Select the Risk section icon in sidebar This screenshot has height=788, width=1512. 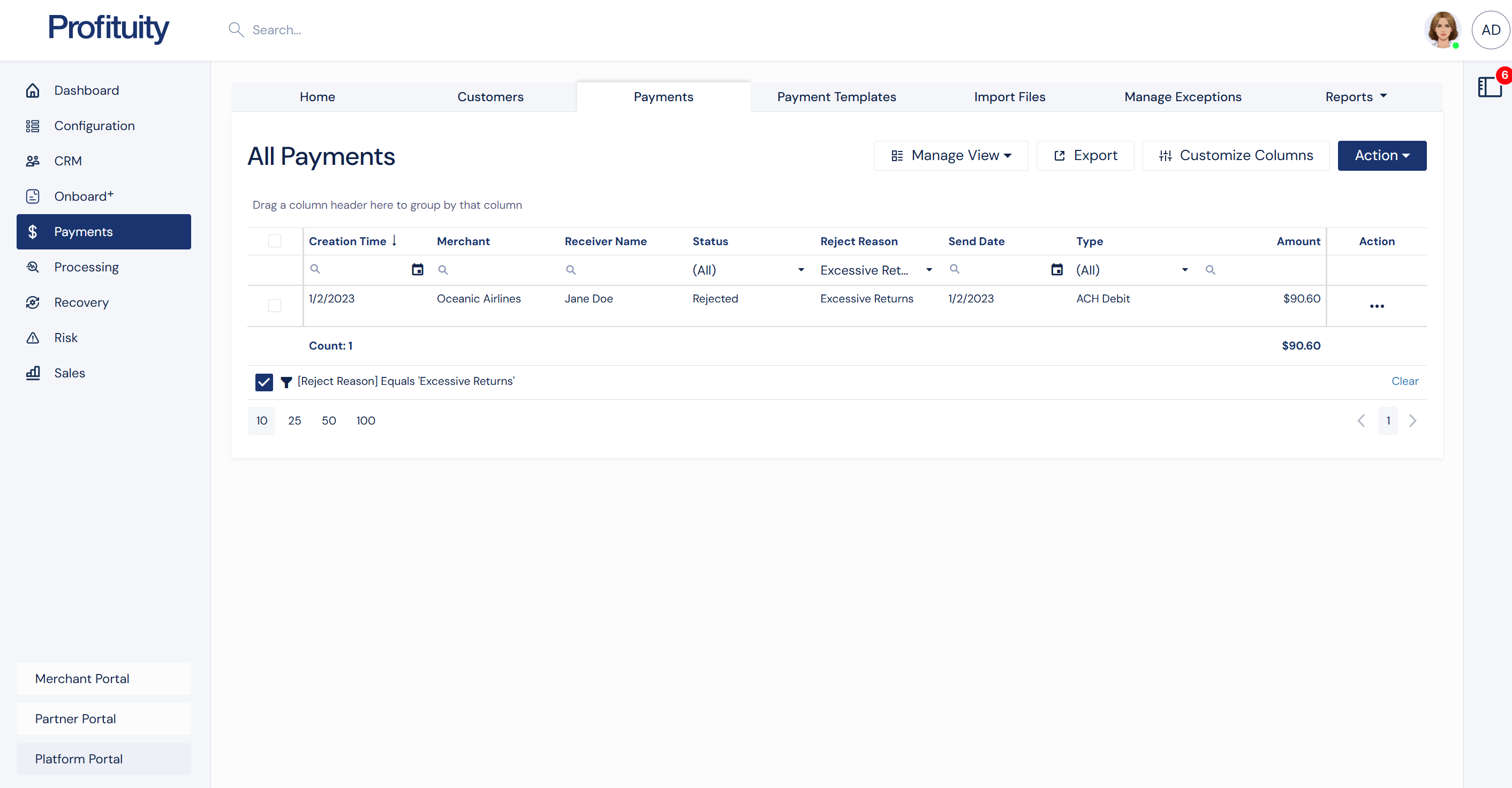point(33,337)
